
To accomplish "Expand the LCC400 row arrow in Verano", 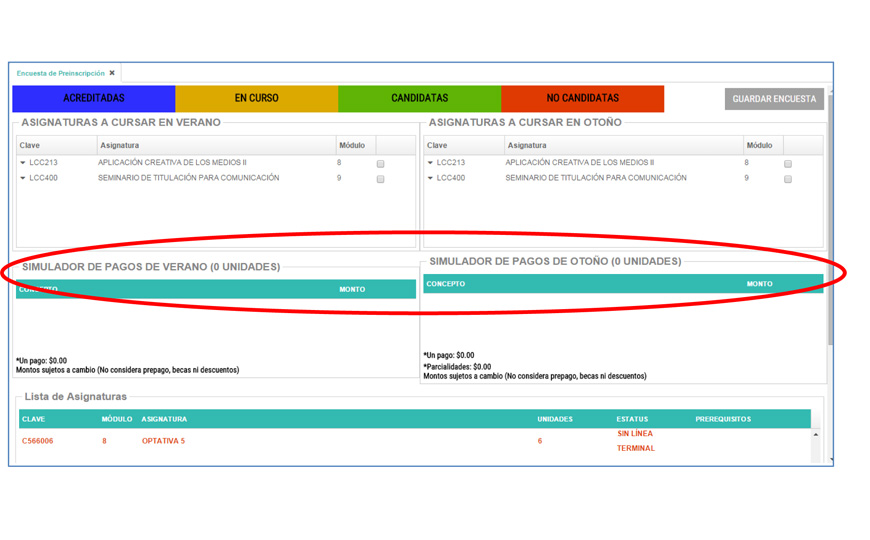I will (23, 179).
